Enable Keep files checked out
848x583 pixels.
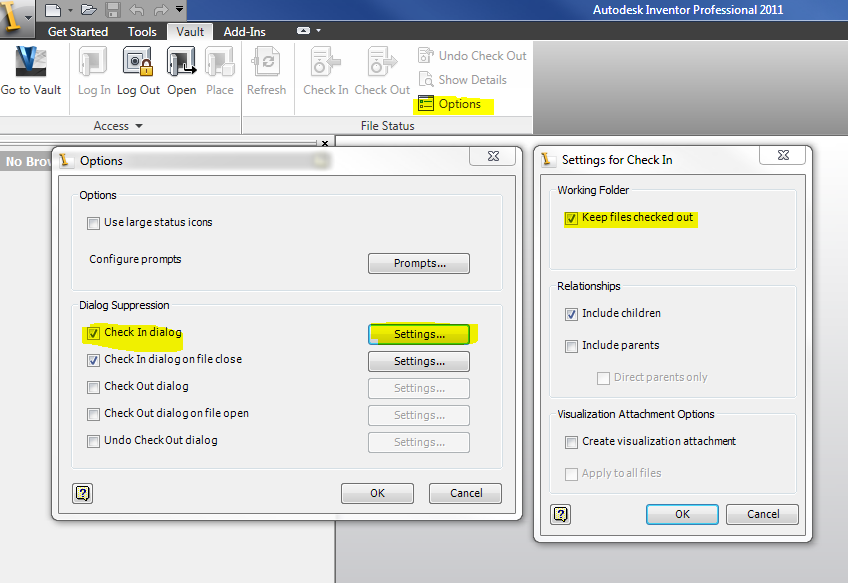tap(573, 217)
